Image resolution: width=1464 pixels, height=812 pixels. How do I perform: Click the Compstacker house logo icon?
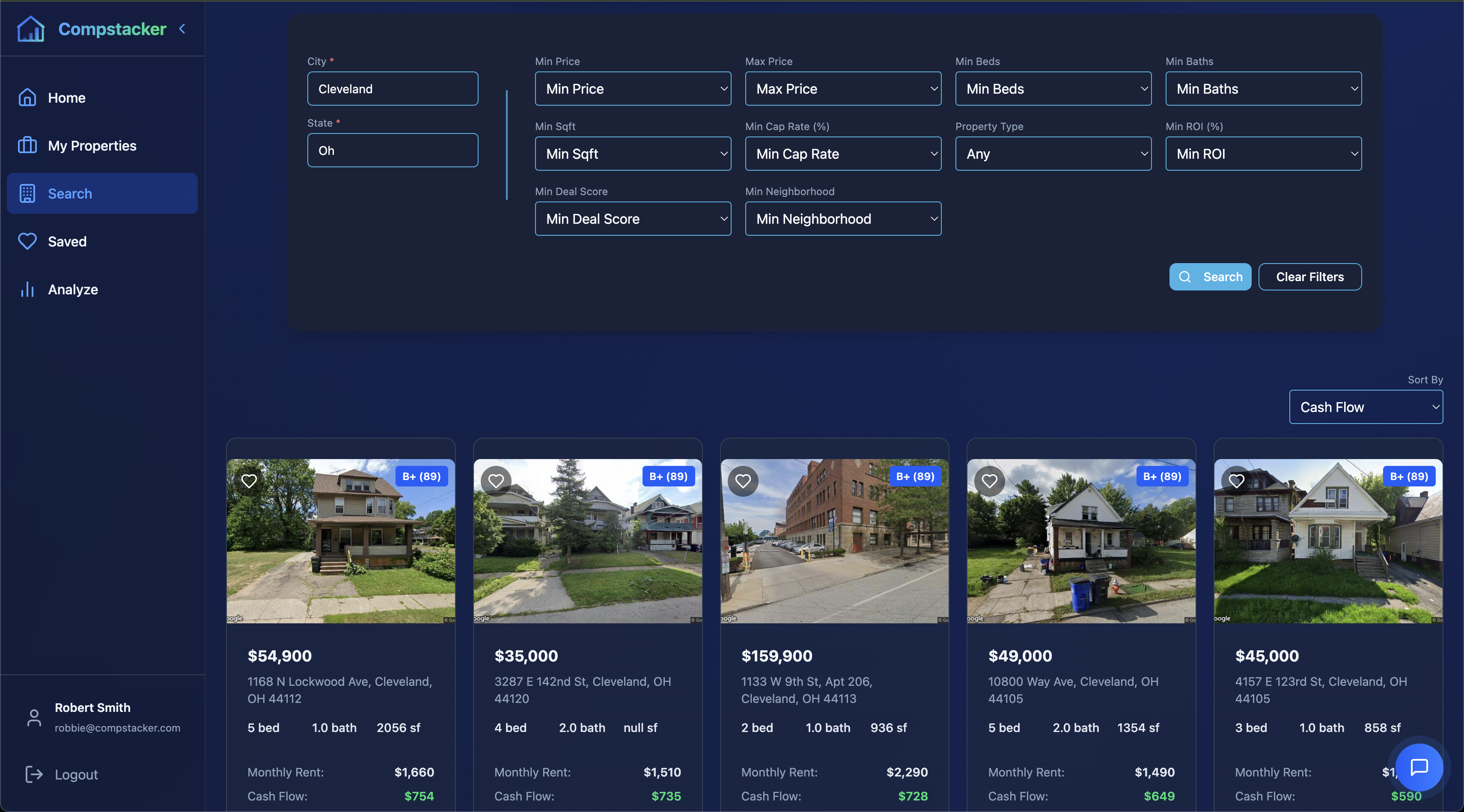point(31,29)
